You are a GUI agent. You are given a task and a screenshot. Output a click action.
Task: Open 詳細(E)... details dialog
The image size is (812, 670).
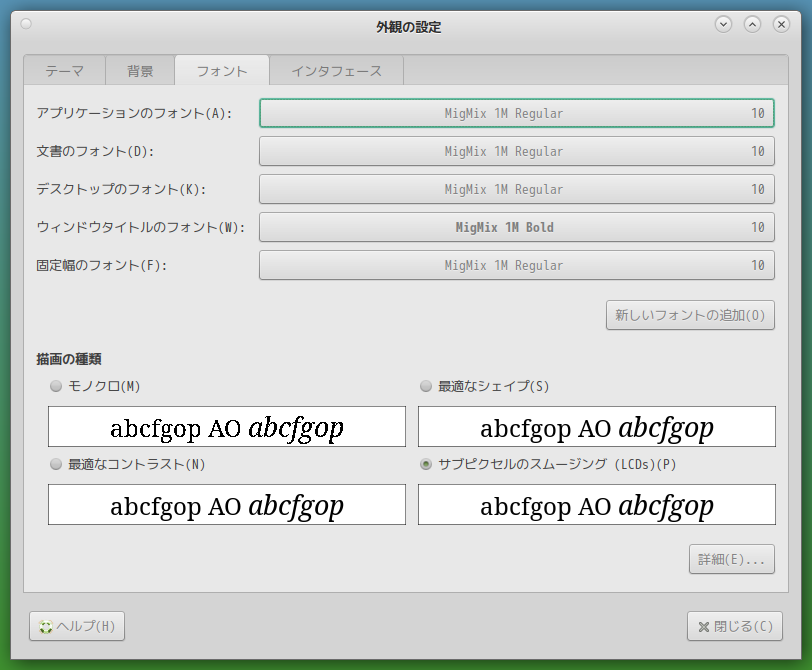click(x=732, y=559)
